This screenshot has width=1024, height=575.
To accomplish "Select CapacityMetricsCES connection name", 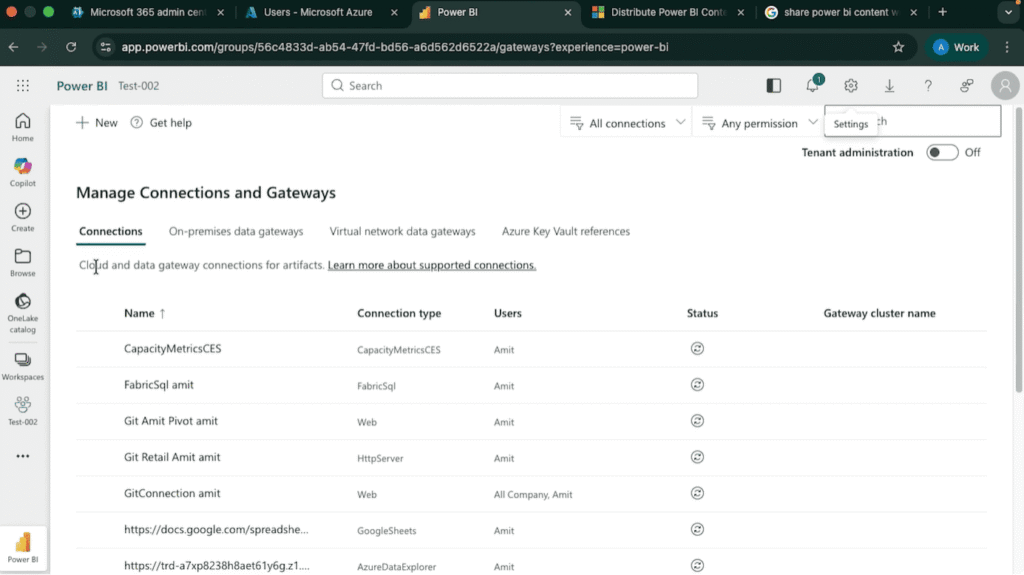I will pos(172,349).
